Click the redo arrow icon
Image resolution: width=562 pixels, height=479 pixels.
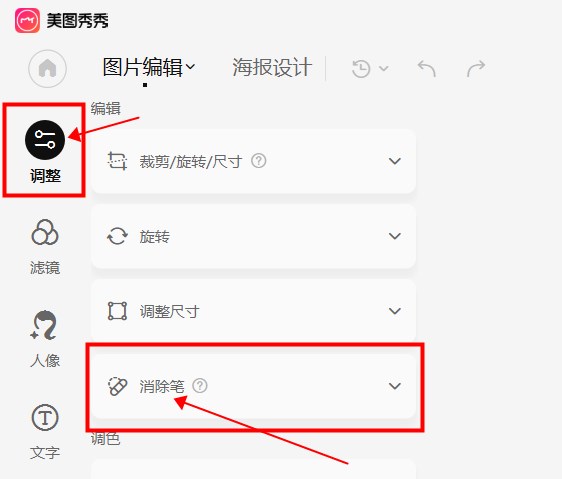pyautogui.click(x=476, y=68)
